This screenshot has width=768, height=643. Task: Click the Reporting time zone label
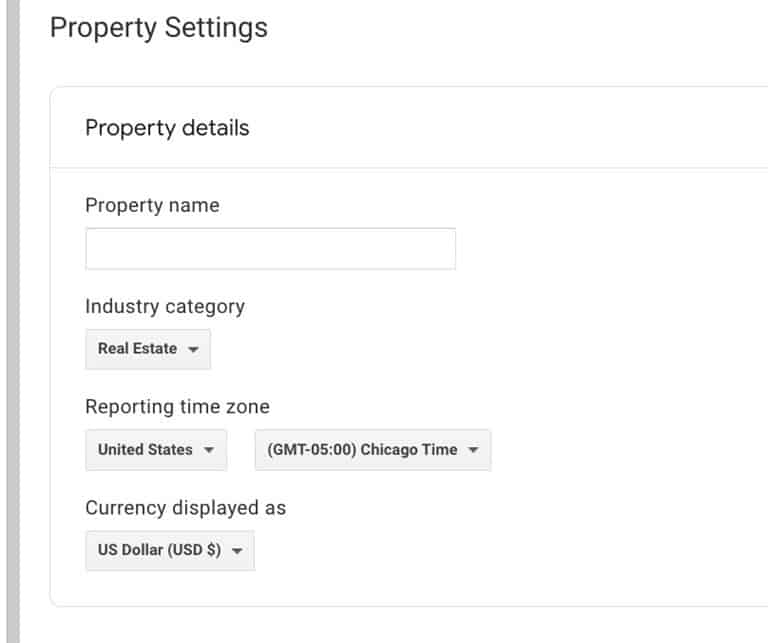tap(177, 407)
